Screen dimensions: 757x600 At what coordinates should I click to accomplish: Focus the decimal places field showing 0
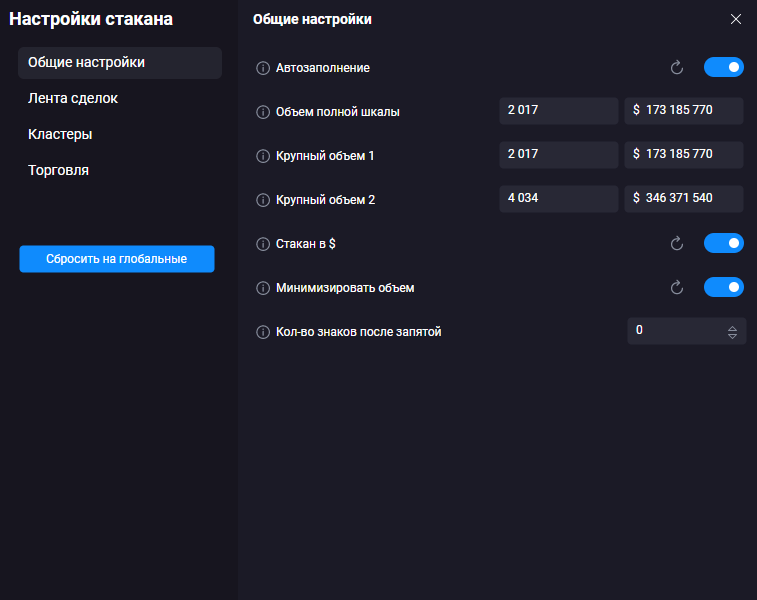pos(687,331)
